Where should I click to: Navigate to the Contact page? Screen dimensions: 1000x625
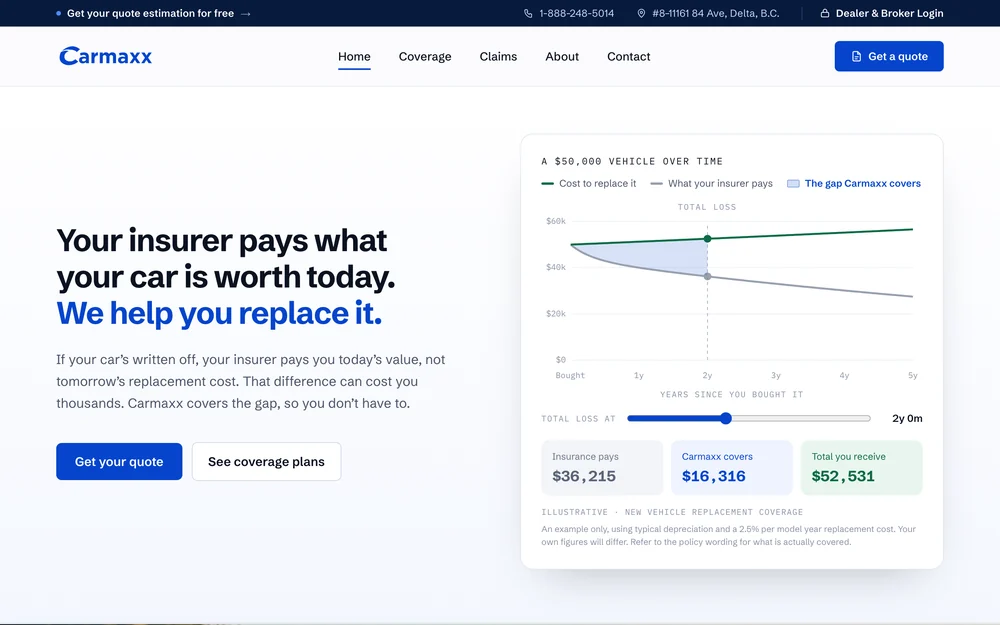(x=628, y=56)
